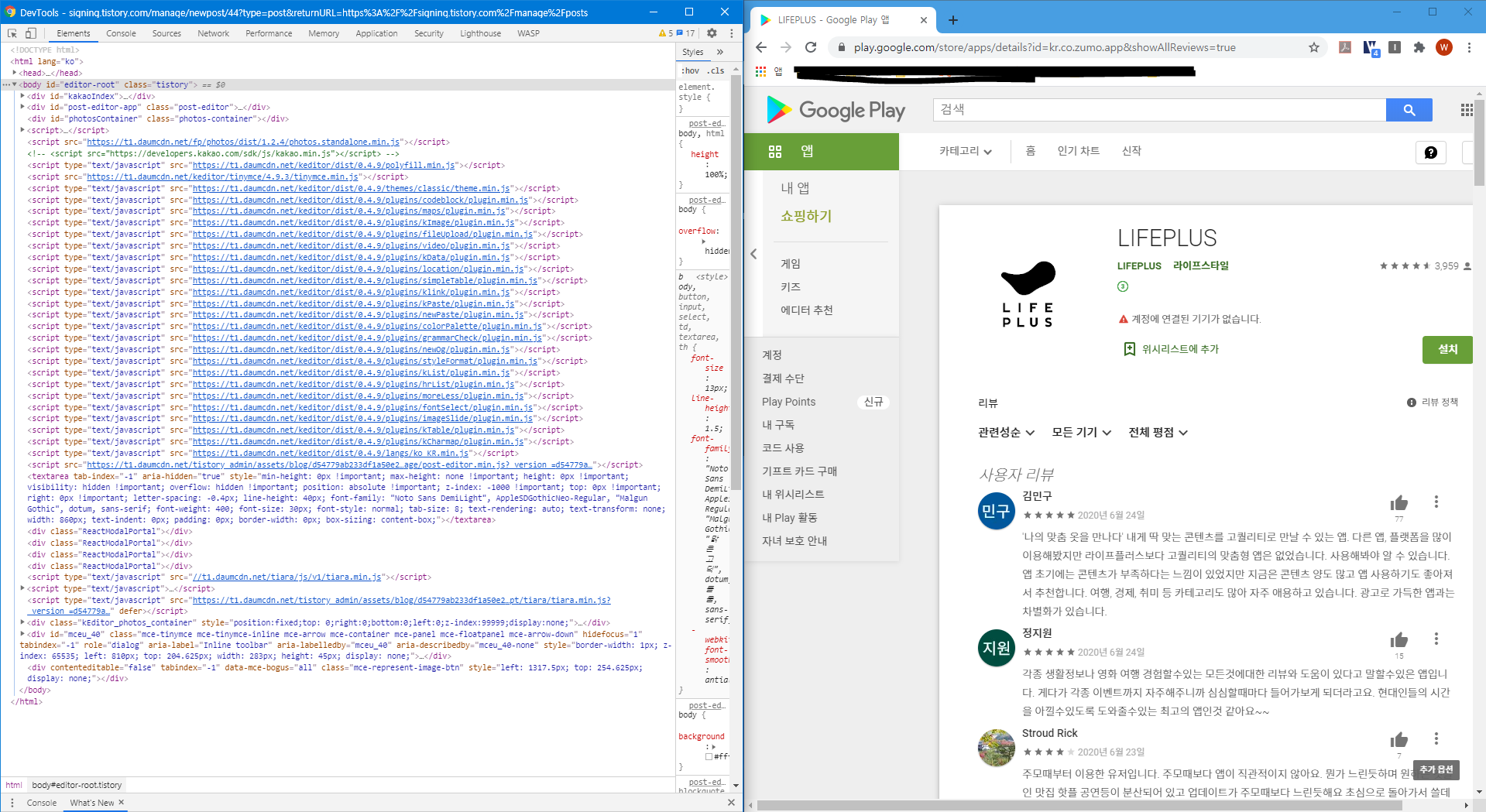Go forward in the Chrome browser

(x=786, y=47)
